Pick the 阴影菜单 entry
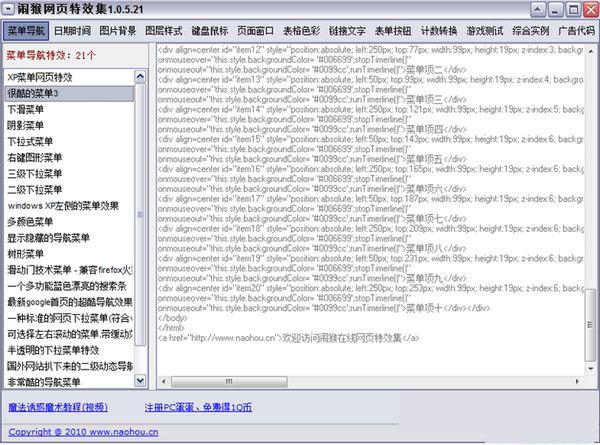The width and height of the screenshot is (600, 445). pos(69,126)
